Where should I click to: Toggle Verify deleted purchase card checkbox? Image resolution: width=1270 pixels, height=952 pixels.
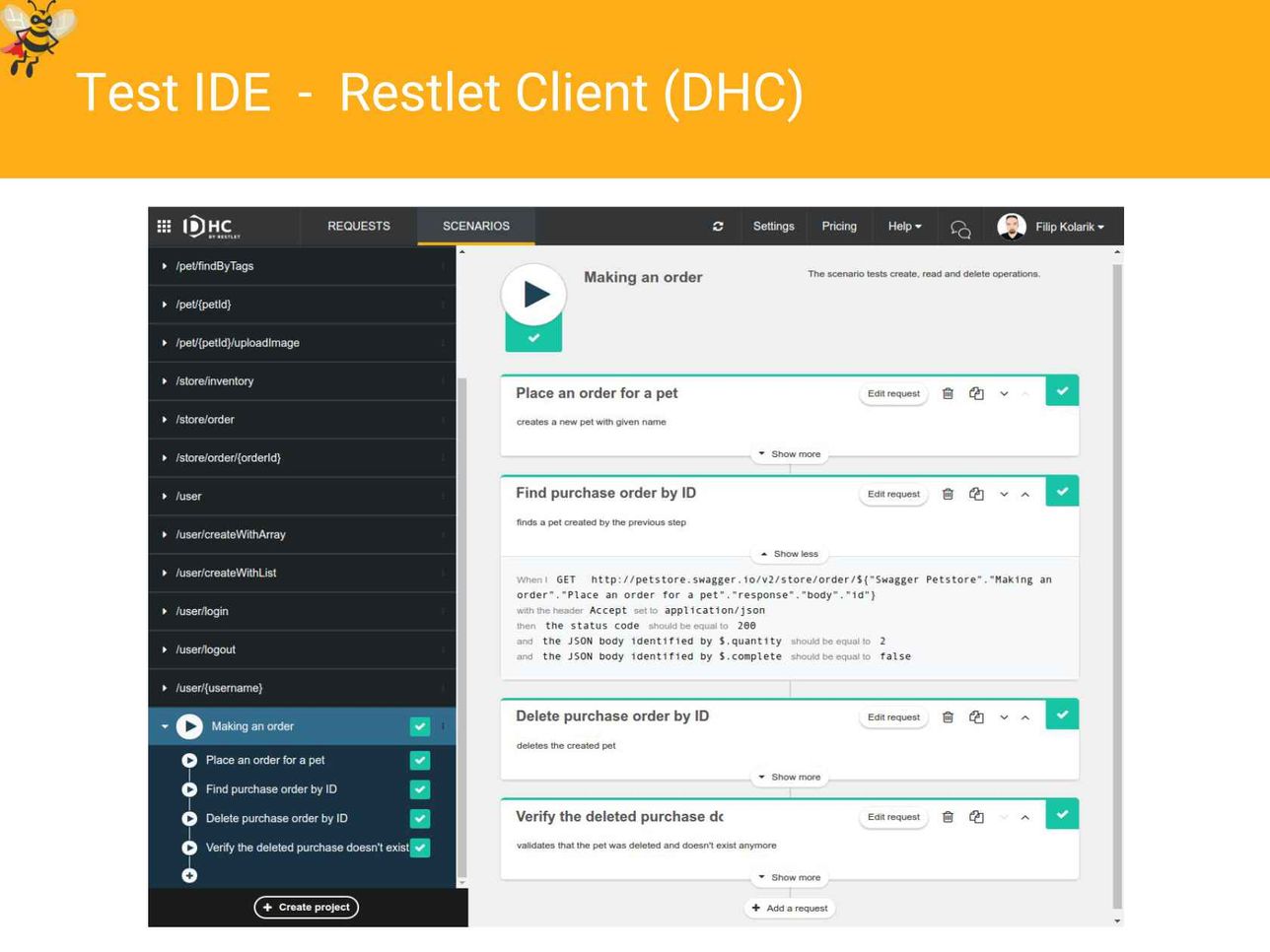pyautogui.click(x=1062, y=814)
